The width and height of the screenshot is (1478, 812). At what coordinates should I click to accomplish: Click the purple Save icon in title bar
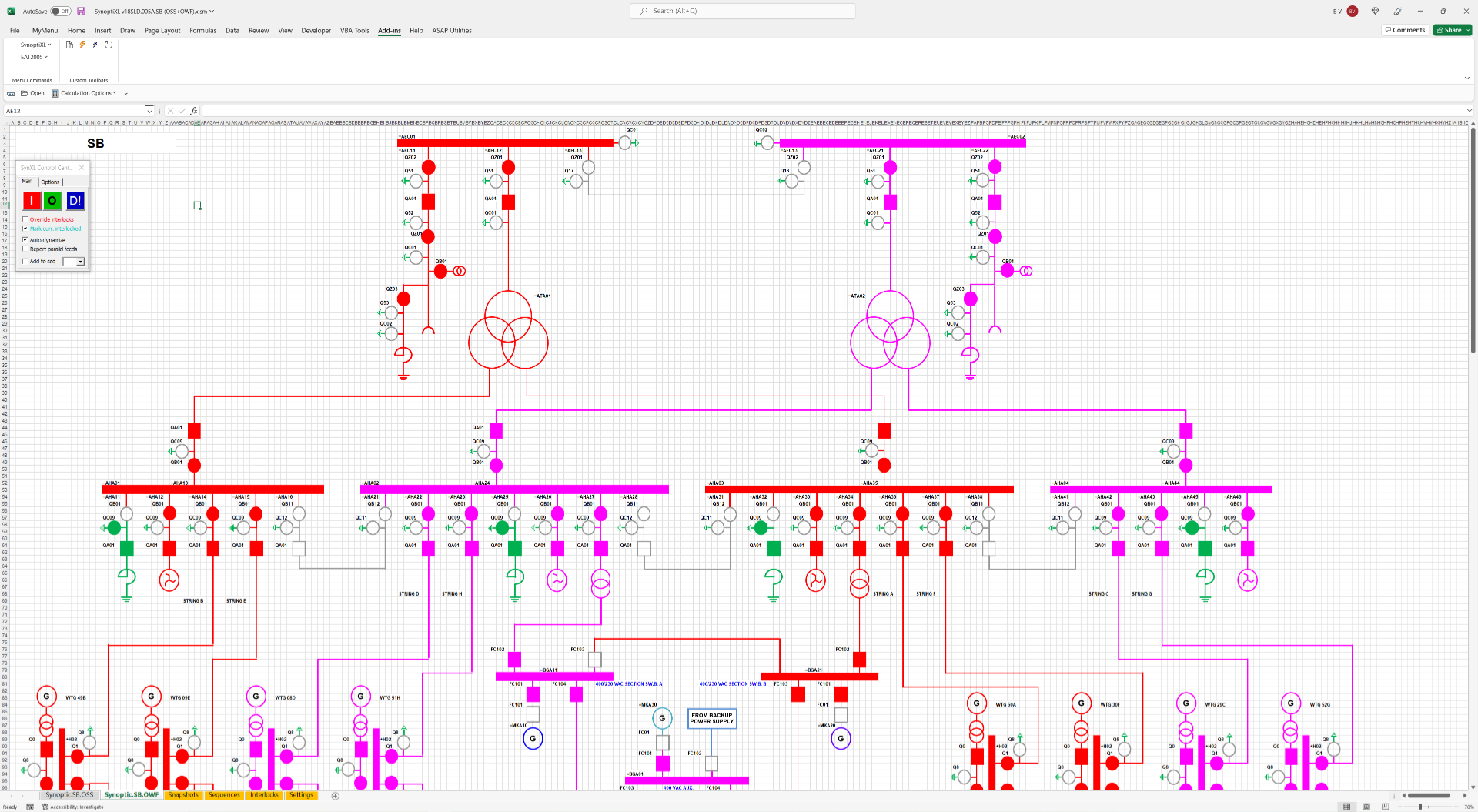point(81,12)
